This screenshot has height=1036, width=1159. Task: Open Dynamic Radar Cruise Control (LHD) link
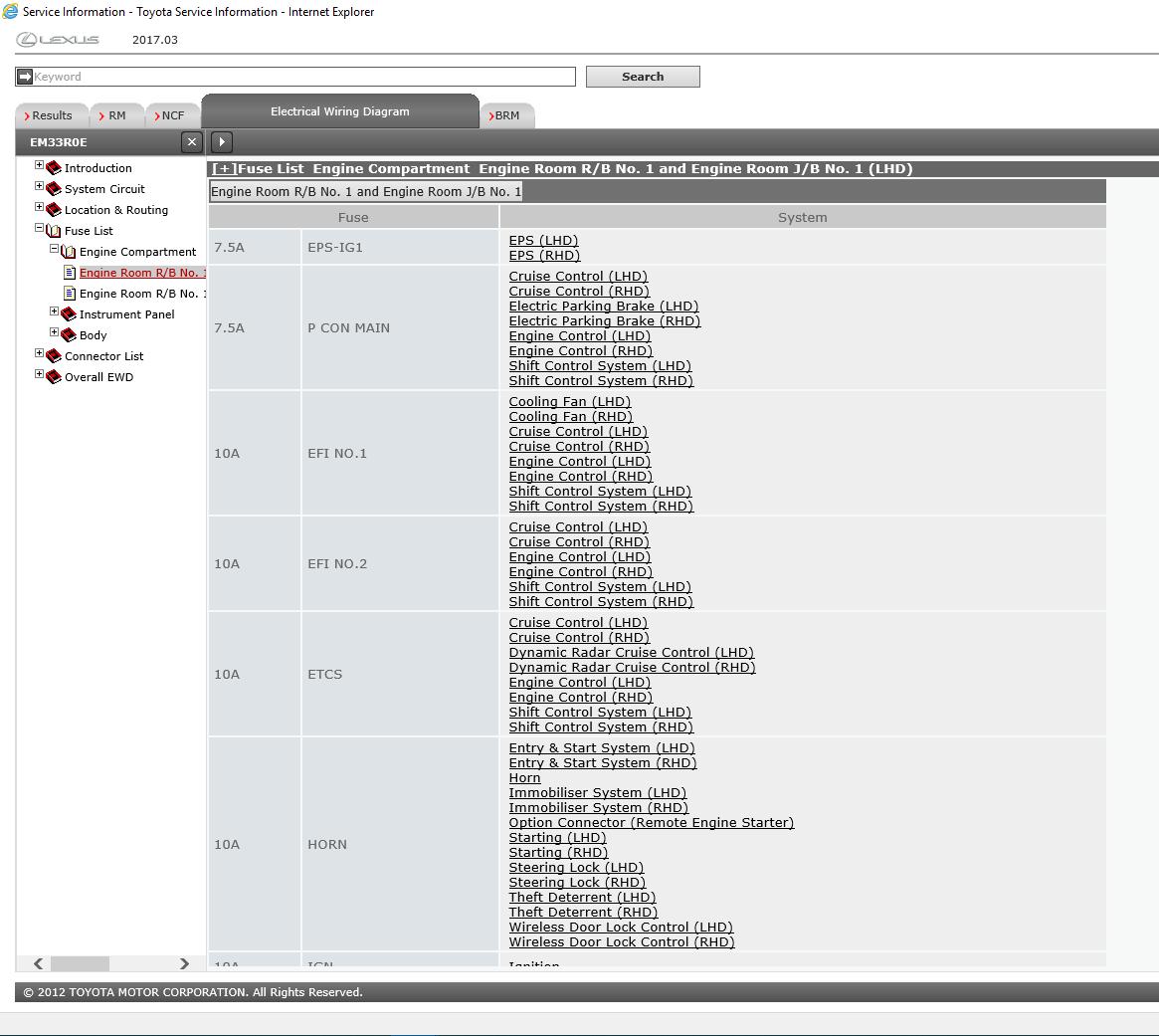632,652
